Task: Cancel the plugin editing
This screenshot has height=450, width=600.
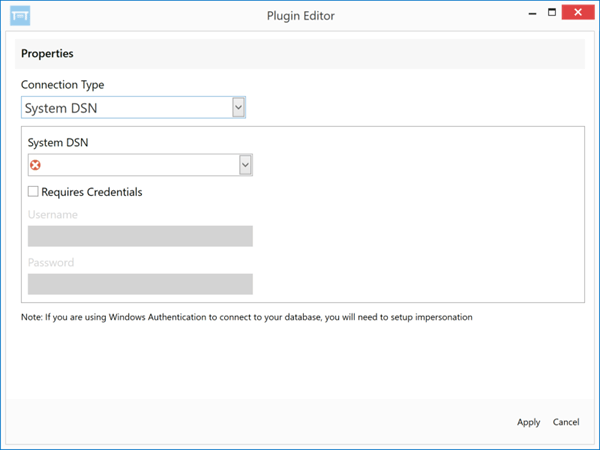Action: point(566,422)
